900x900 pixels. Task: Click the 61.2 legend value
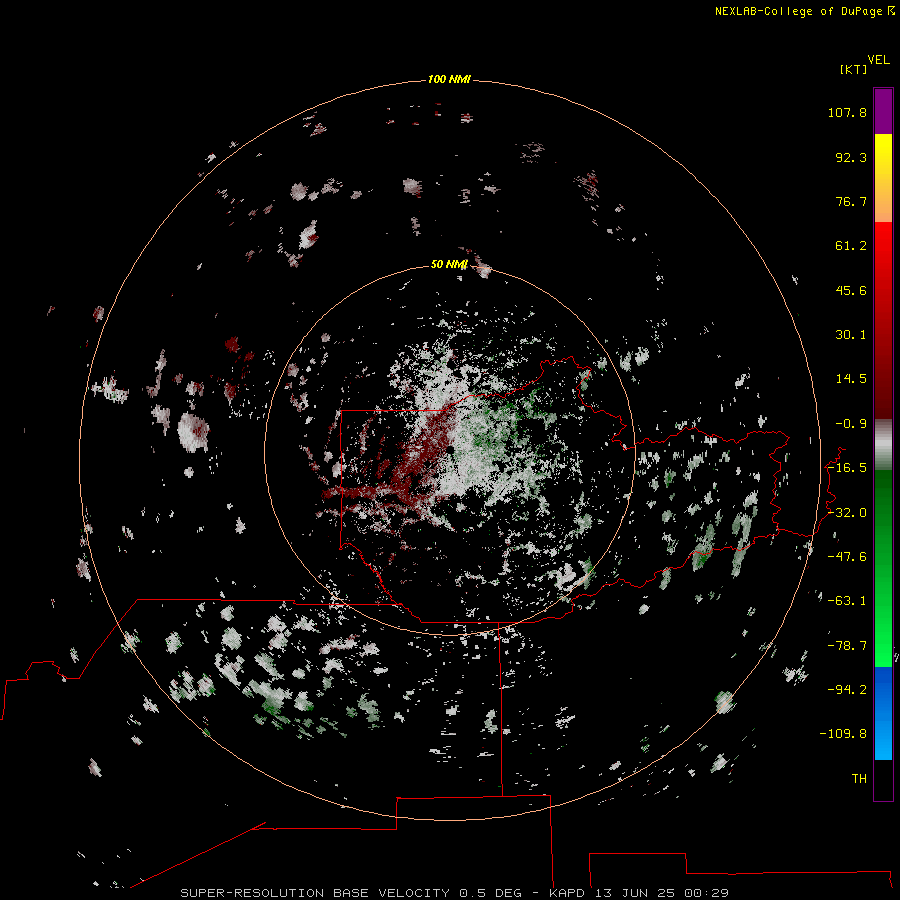(851, 246)
